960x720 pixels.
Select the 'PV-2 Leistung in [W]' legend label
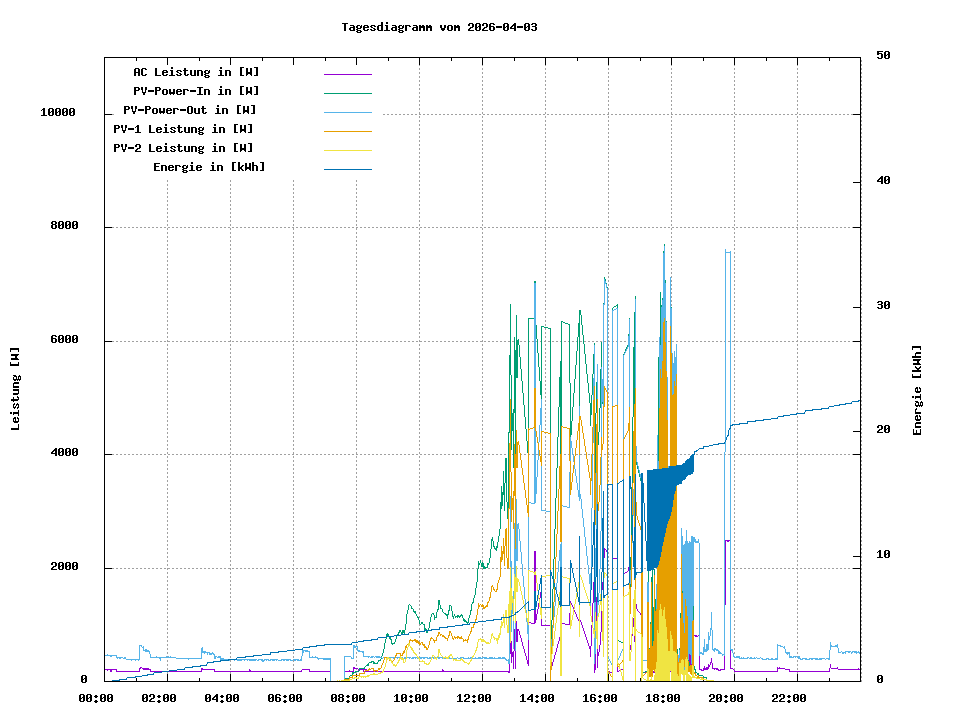pos(183,148)
